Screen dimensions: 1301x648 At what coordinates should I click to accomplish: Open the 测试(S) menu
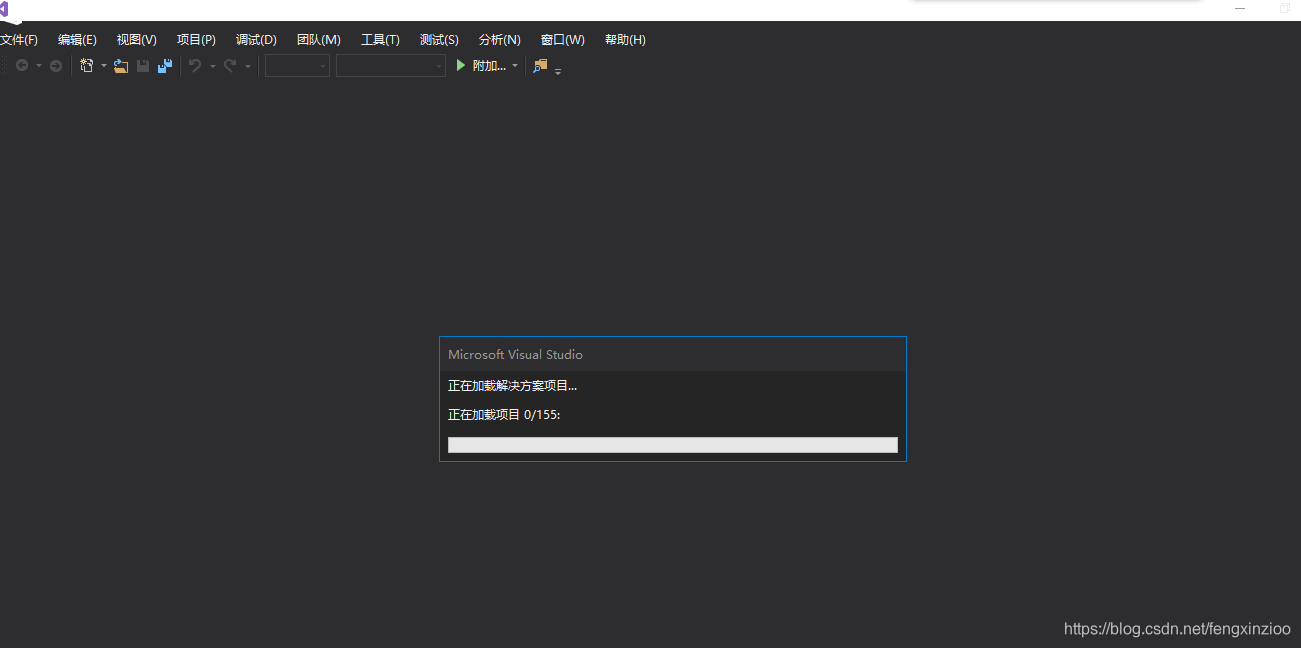click(x=439, y=40)
